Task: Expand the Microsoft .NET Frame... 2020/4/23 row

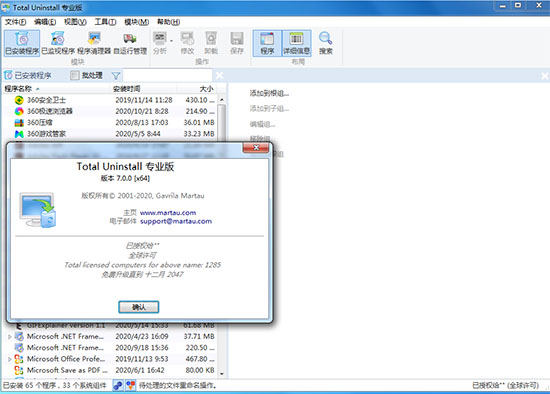Action: click(10, 336)
